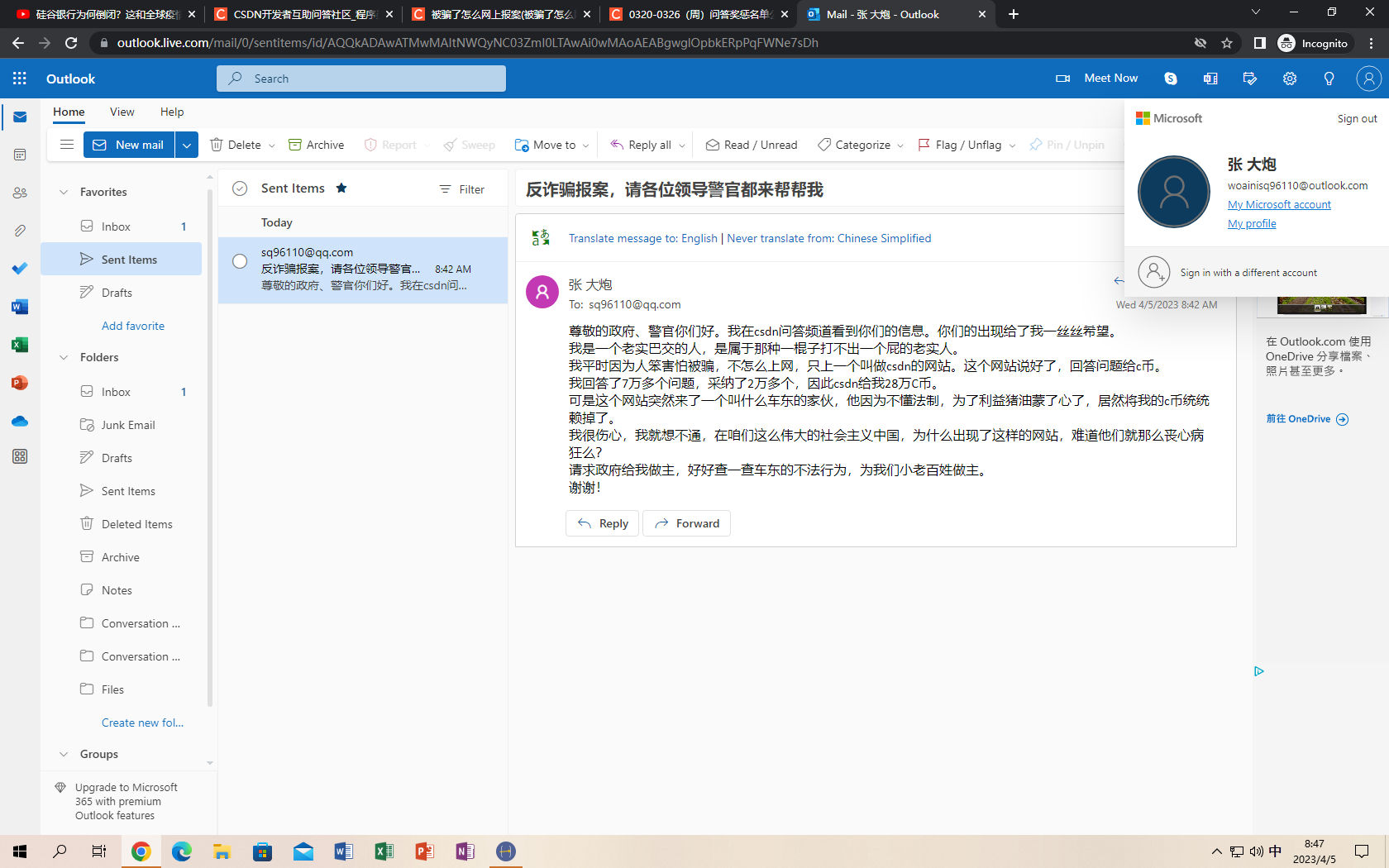The image size is (1389, 868).
Task: Expand the Groups section
Action: [x=64, y=754]
